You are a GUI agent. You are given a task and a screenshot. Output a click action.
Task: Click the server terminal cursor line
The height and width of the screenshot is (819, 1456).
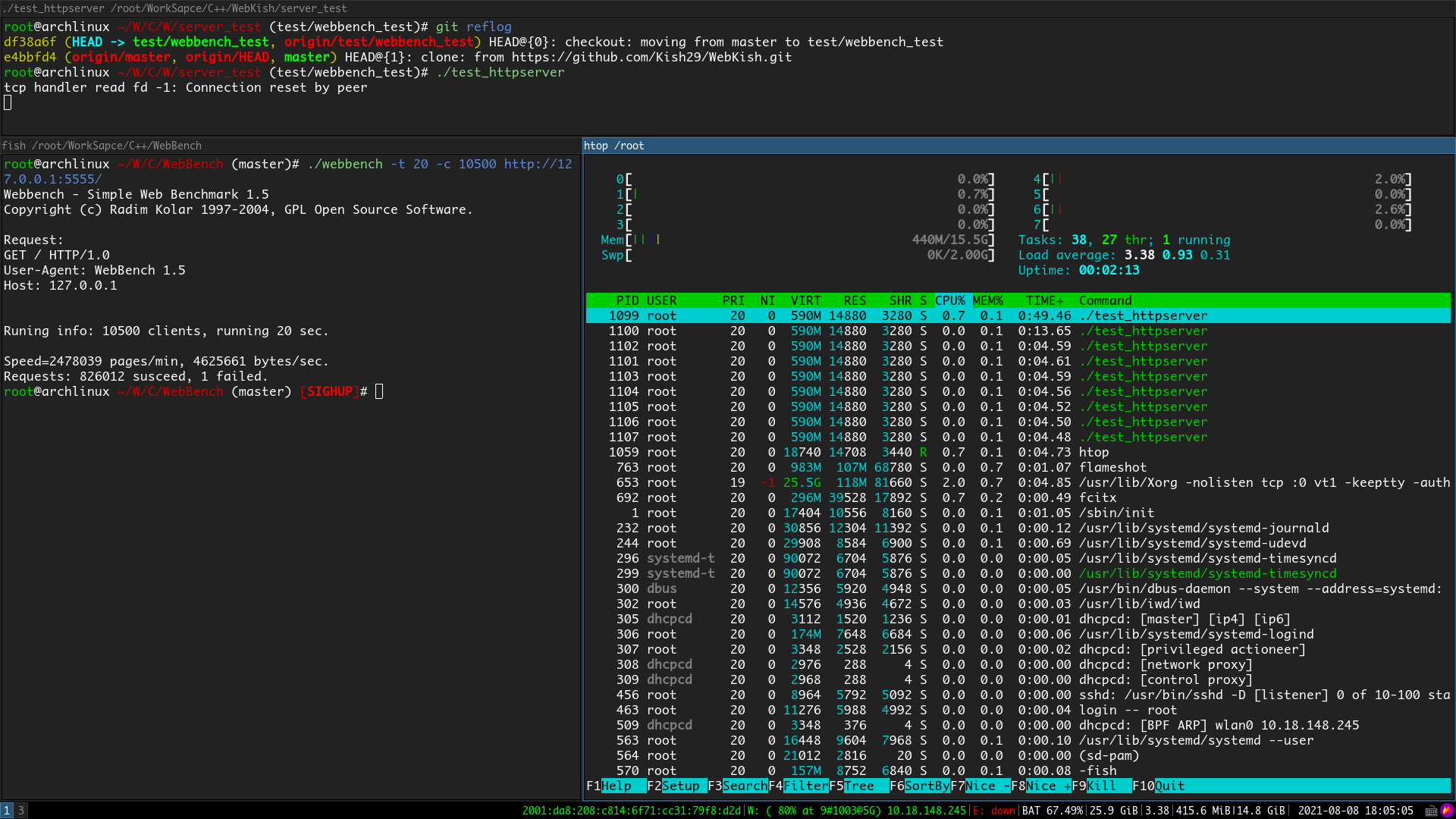[x=8, y=102]
